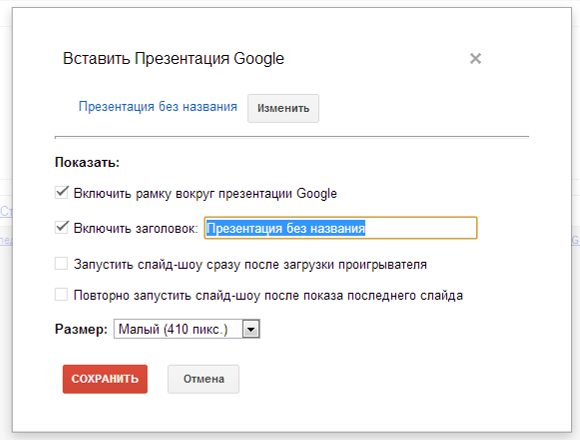Click the 'Включить заголовок:' label text
Image resolution: width=580 pixels, height=440 pixels.
136,229
